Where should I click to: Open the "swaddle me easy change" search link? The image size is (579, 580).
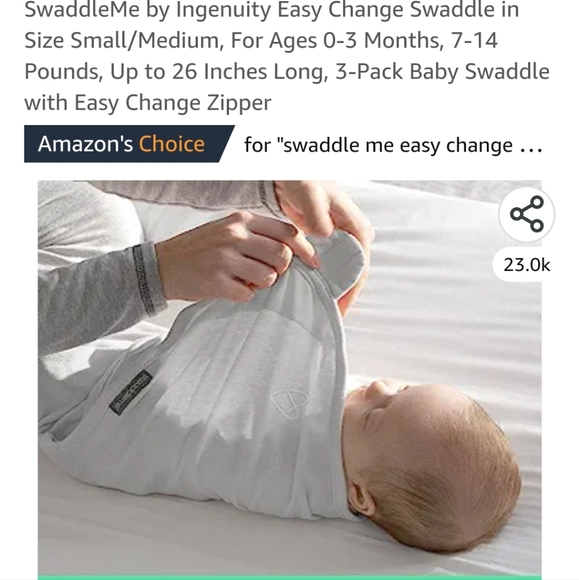click(393, 145)
